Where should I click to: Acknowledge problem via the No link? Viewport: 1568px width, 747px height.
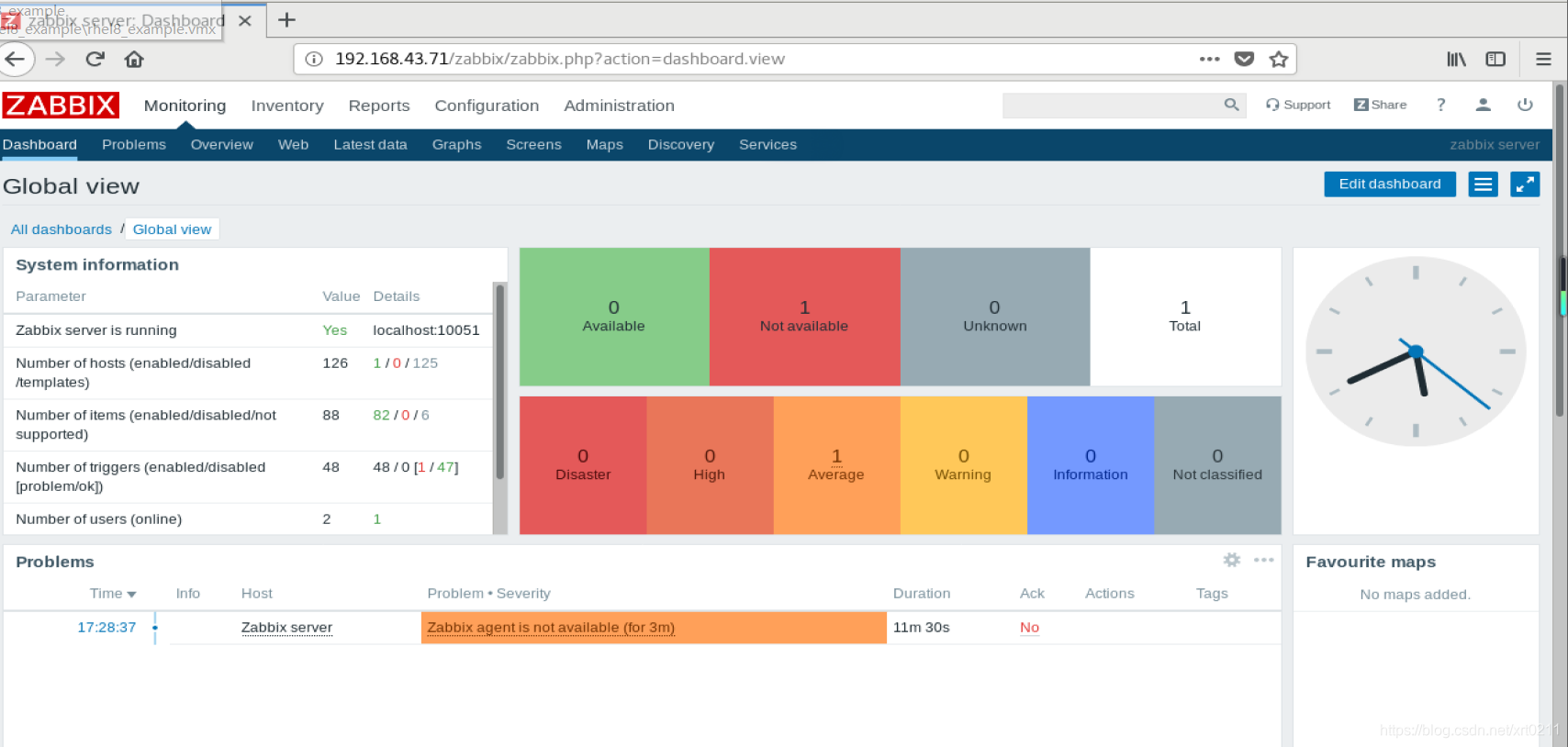pyautogui.click(x=1029, y=628)
